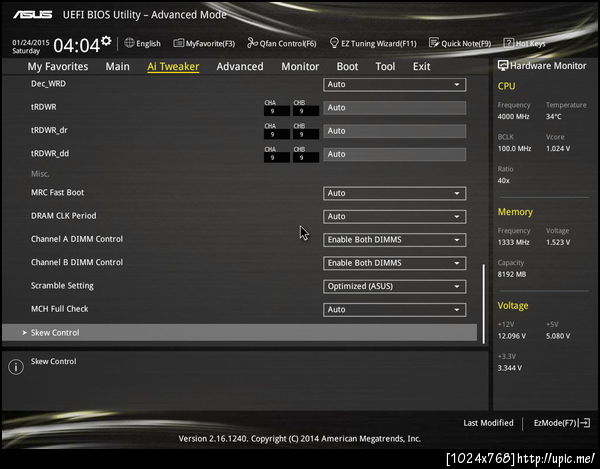Open the MCH Full Check dropdown
Viewport: 600px width, 469px height.
[395, 309]
